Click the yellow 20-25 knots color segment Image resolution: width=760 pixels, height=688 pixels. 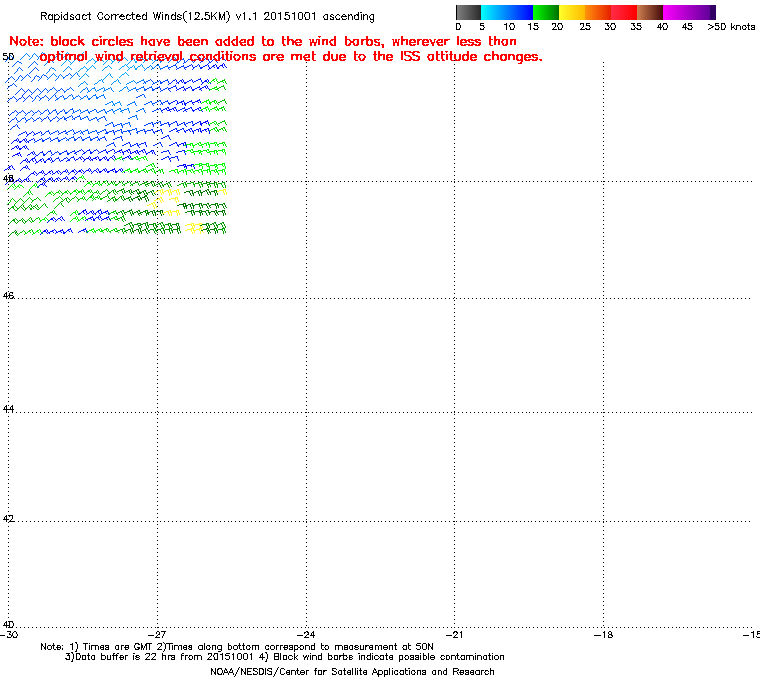click(x=572, y=12)
